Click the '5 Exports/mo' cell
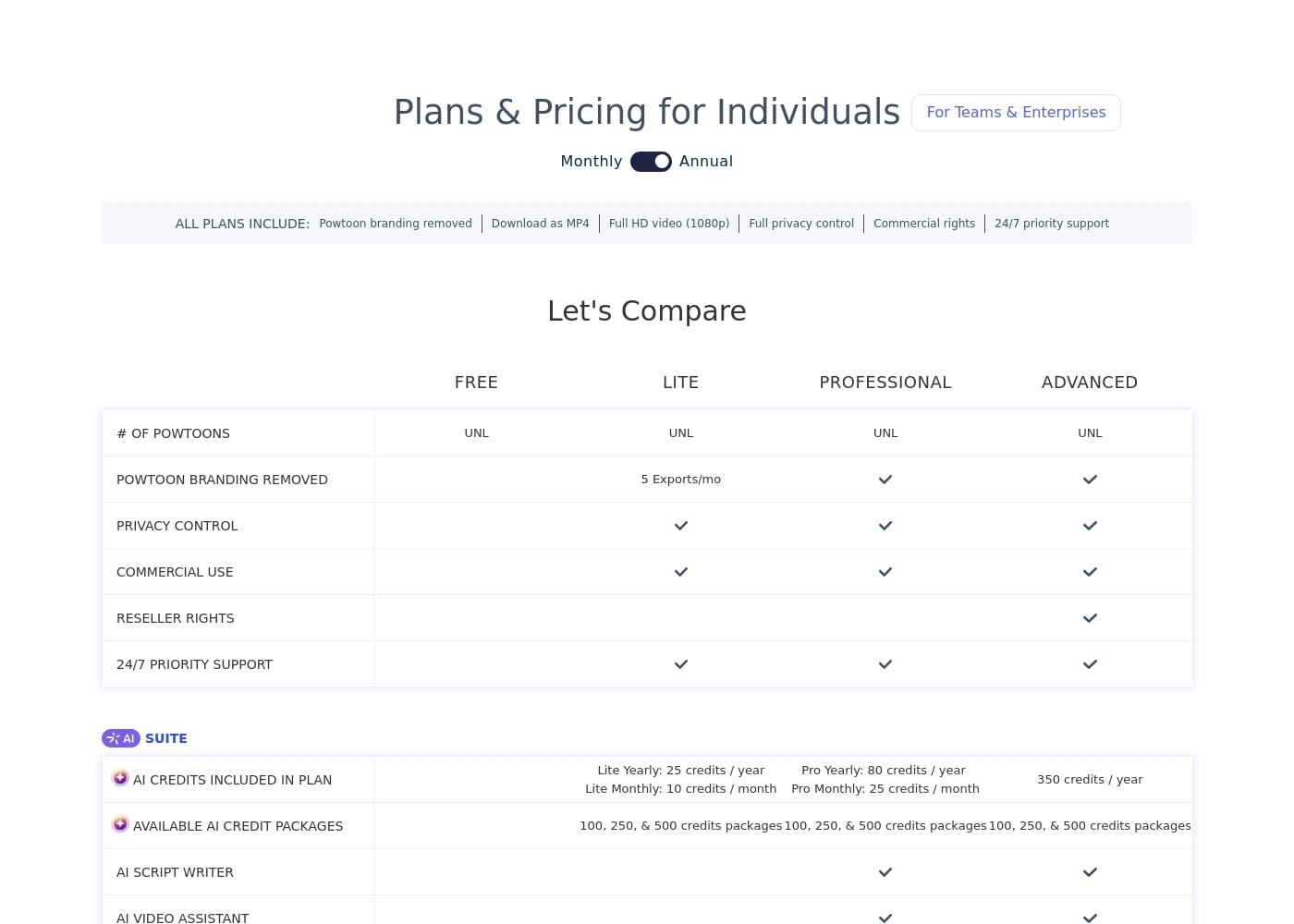 point(681,480)
